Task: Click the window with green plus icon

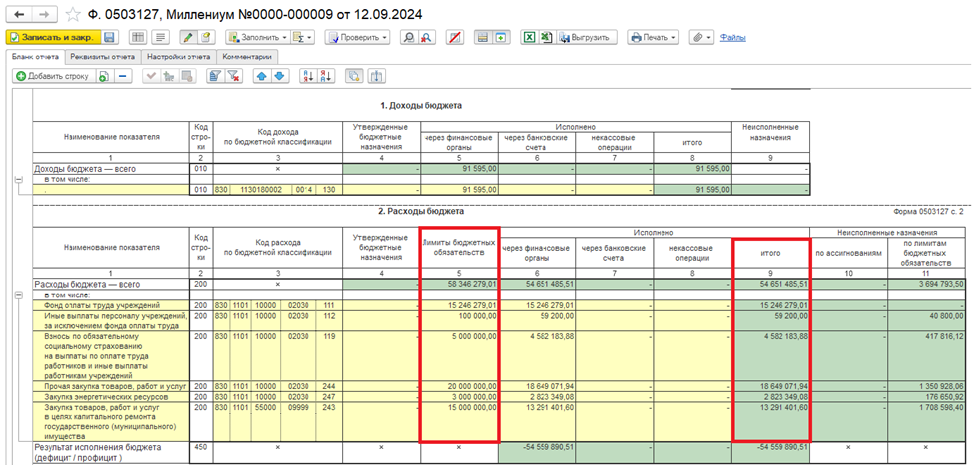Action: pos(500,37)
